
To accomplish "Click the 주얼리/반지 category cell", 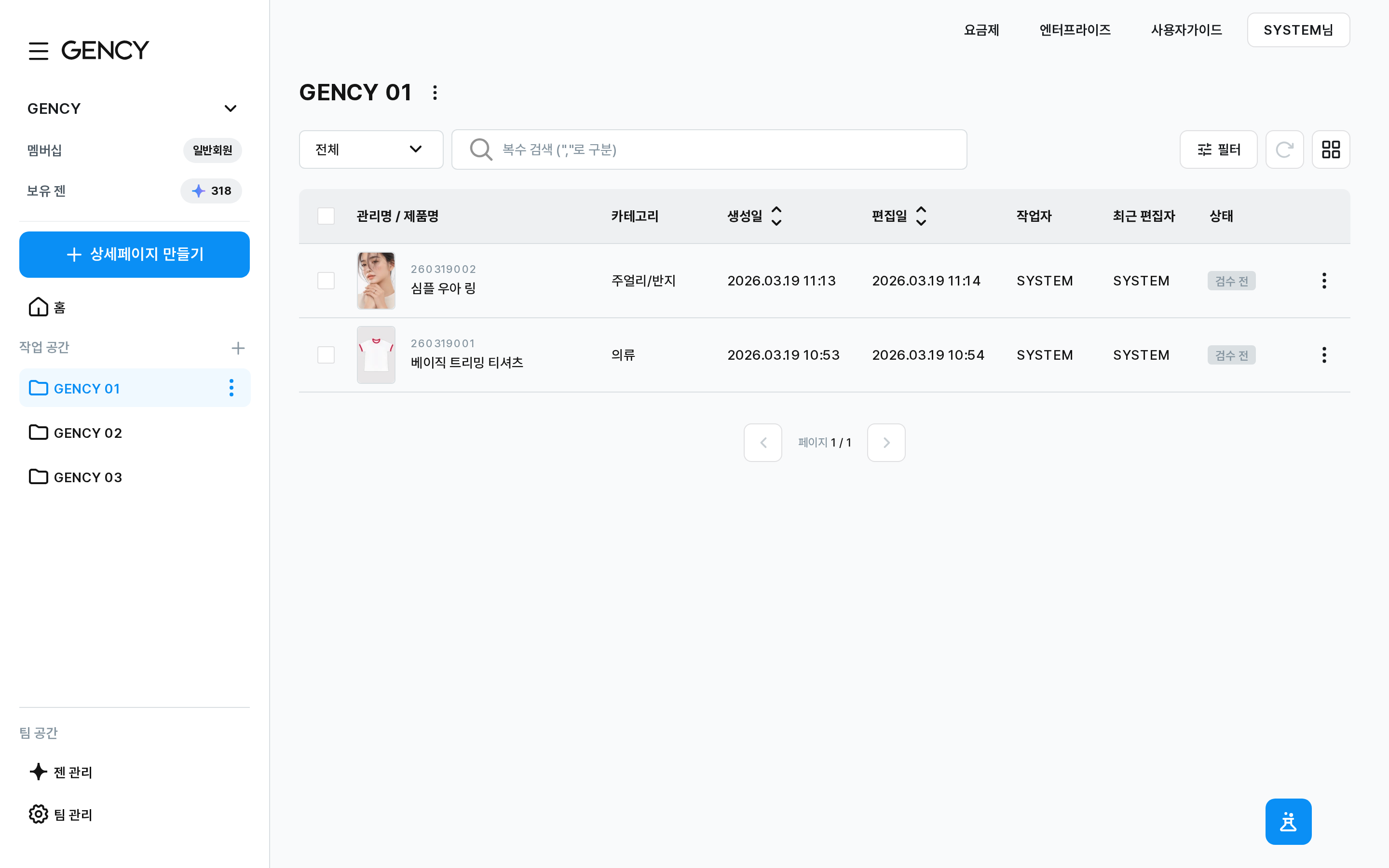I will click(x=643, y=281).
